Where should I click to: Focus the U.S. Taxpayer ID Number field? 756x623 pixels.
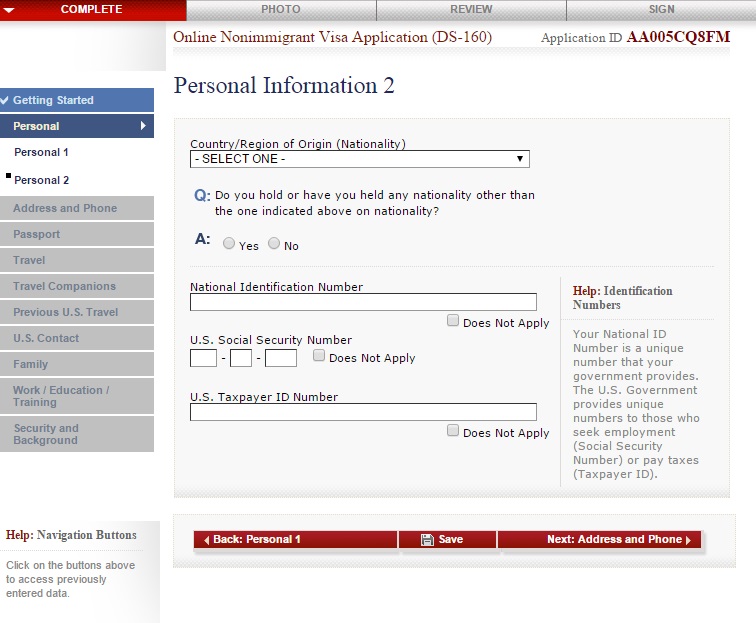click(x=363, y=412)
